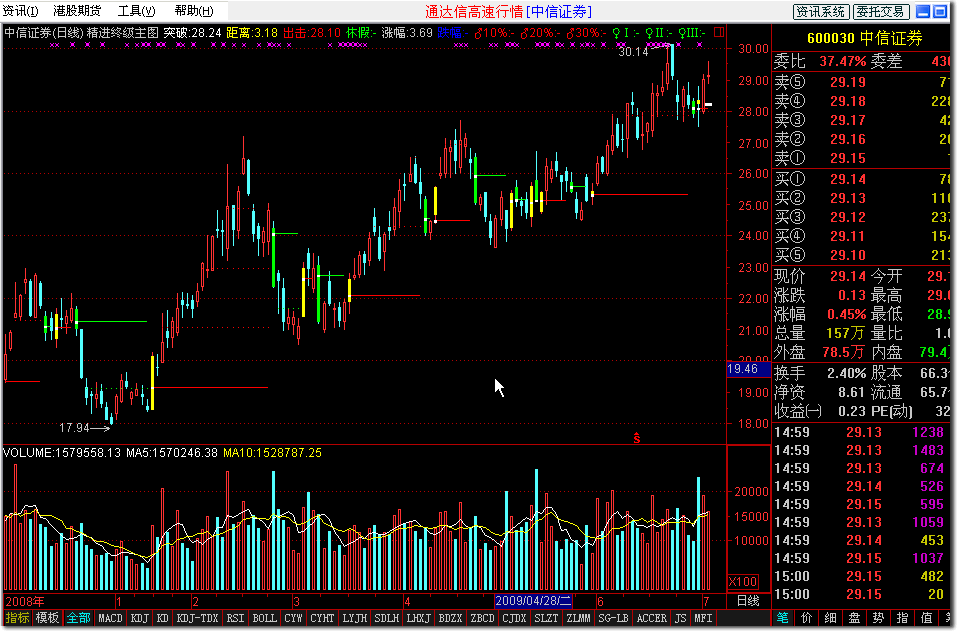The image size is (960, 633).
Task: Click the 委托交易 button
Action: [x=882, y=11]
